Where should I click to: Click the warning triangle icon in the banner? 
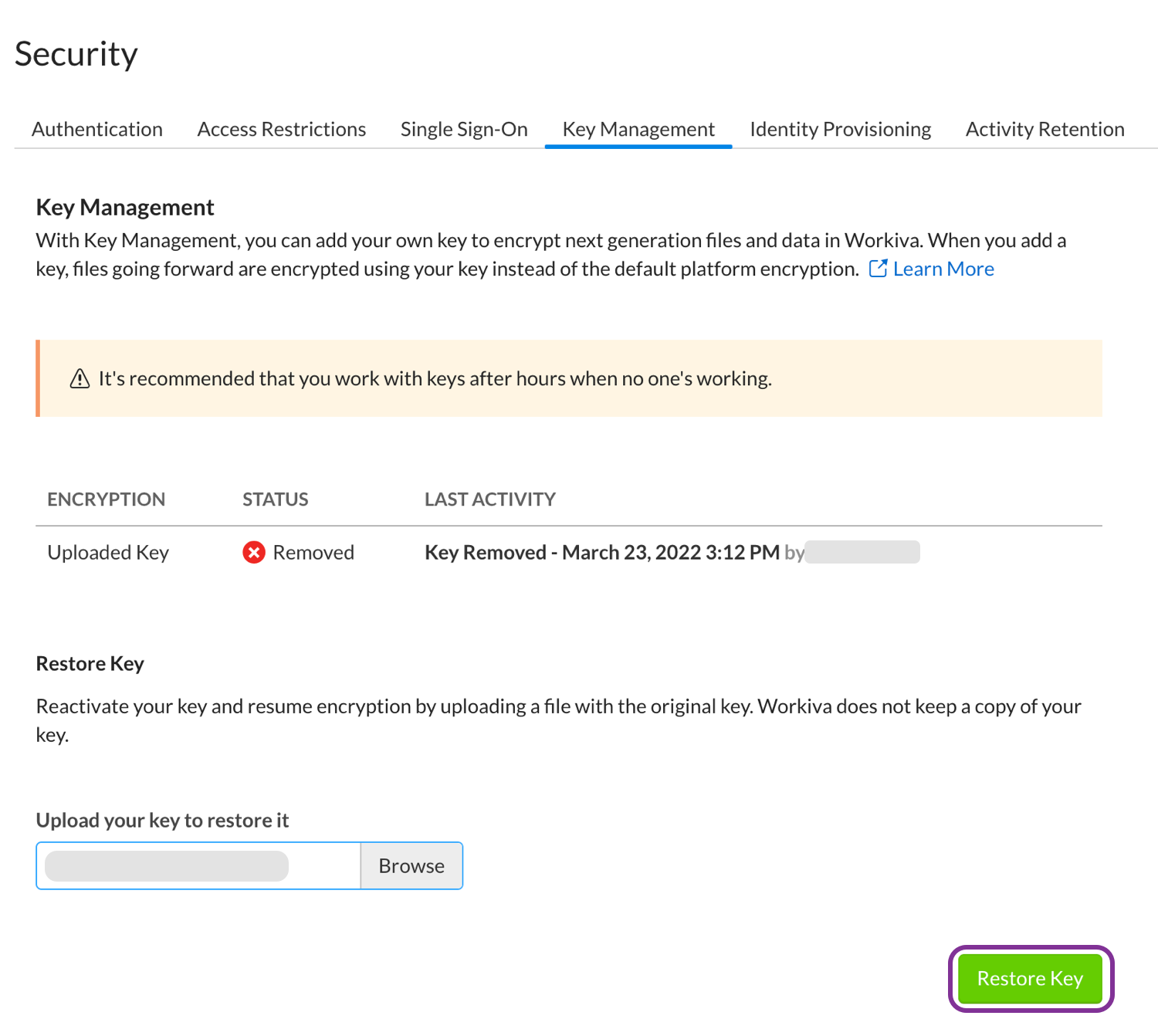tap(80, 379)
